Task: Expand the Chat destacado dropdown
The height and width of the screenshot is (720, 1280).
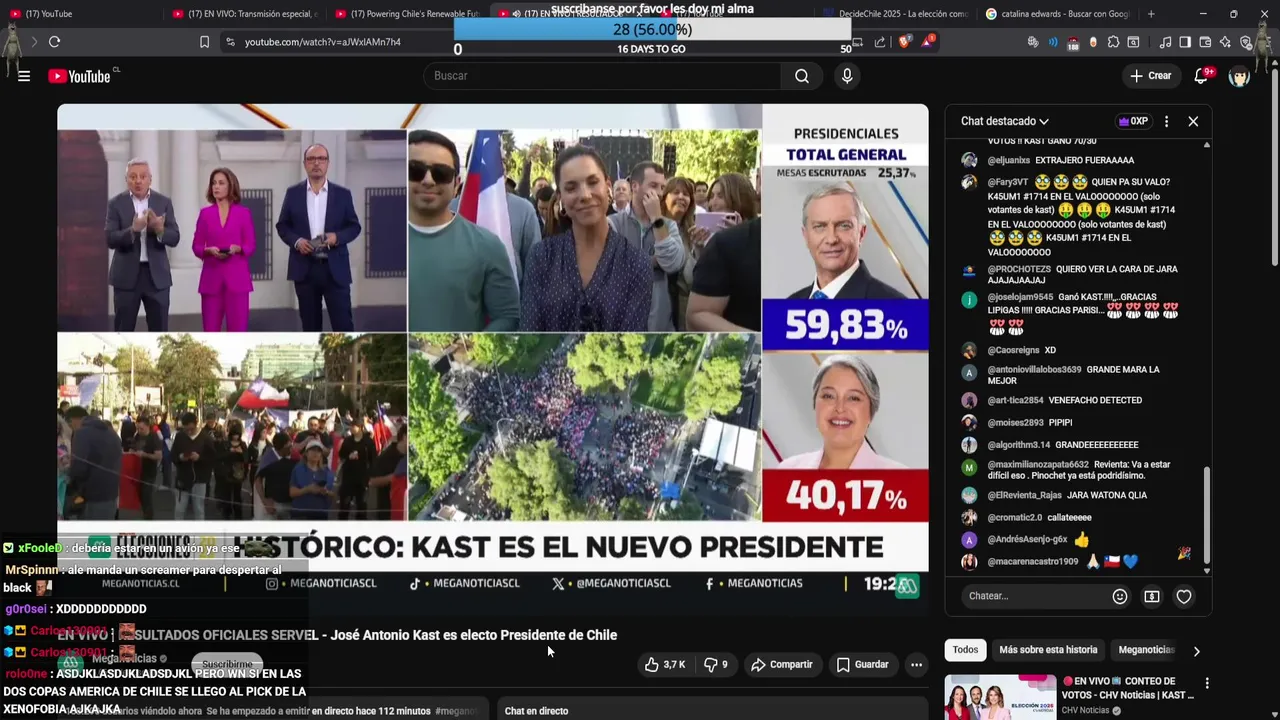Action: coord(1005,121)
